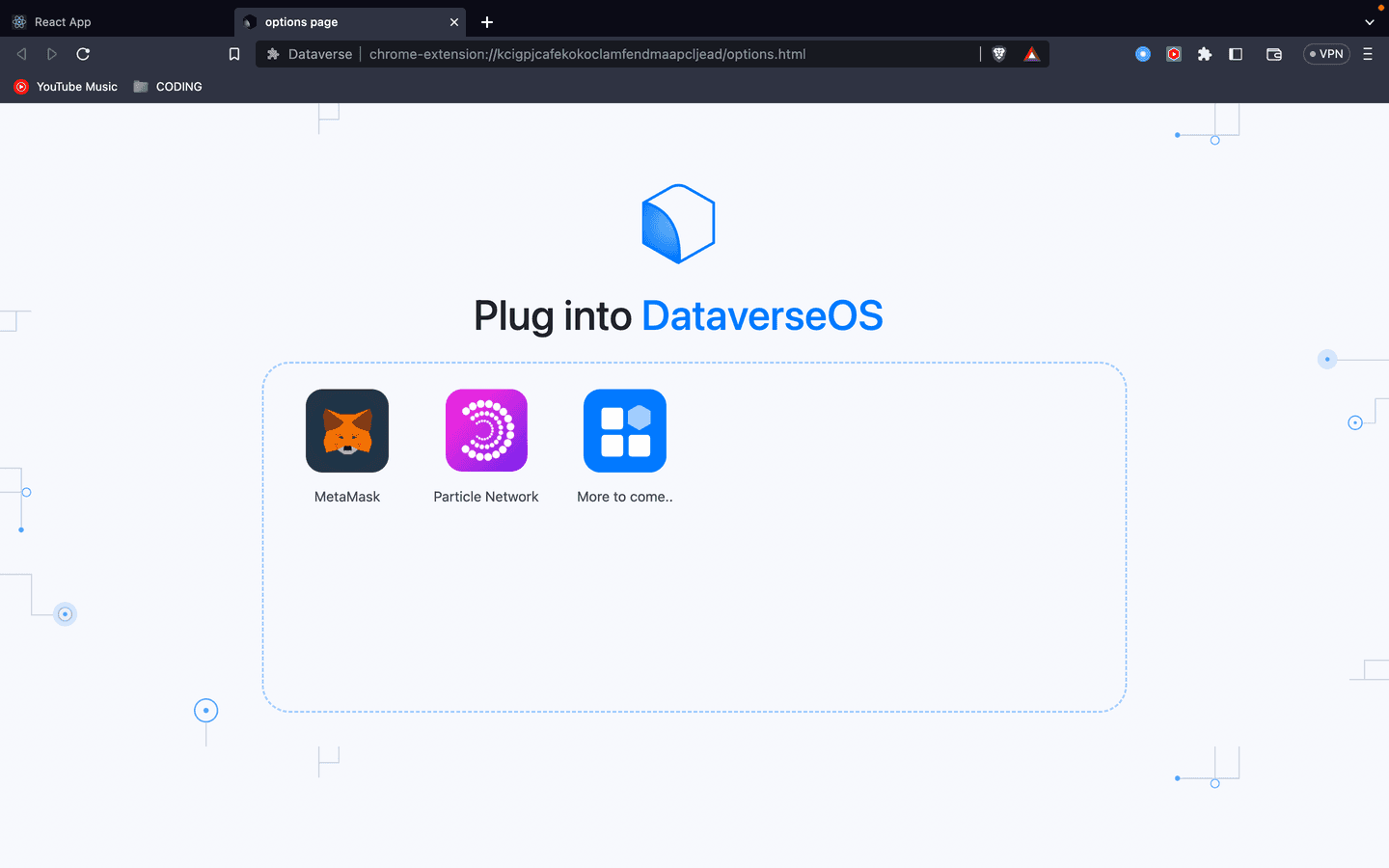This screenshot has height=868, width=1389.
Task: Open the red YouTube extension icon in toolbar
Action: [x=1174, y=54]
